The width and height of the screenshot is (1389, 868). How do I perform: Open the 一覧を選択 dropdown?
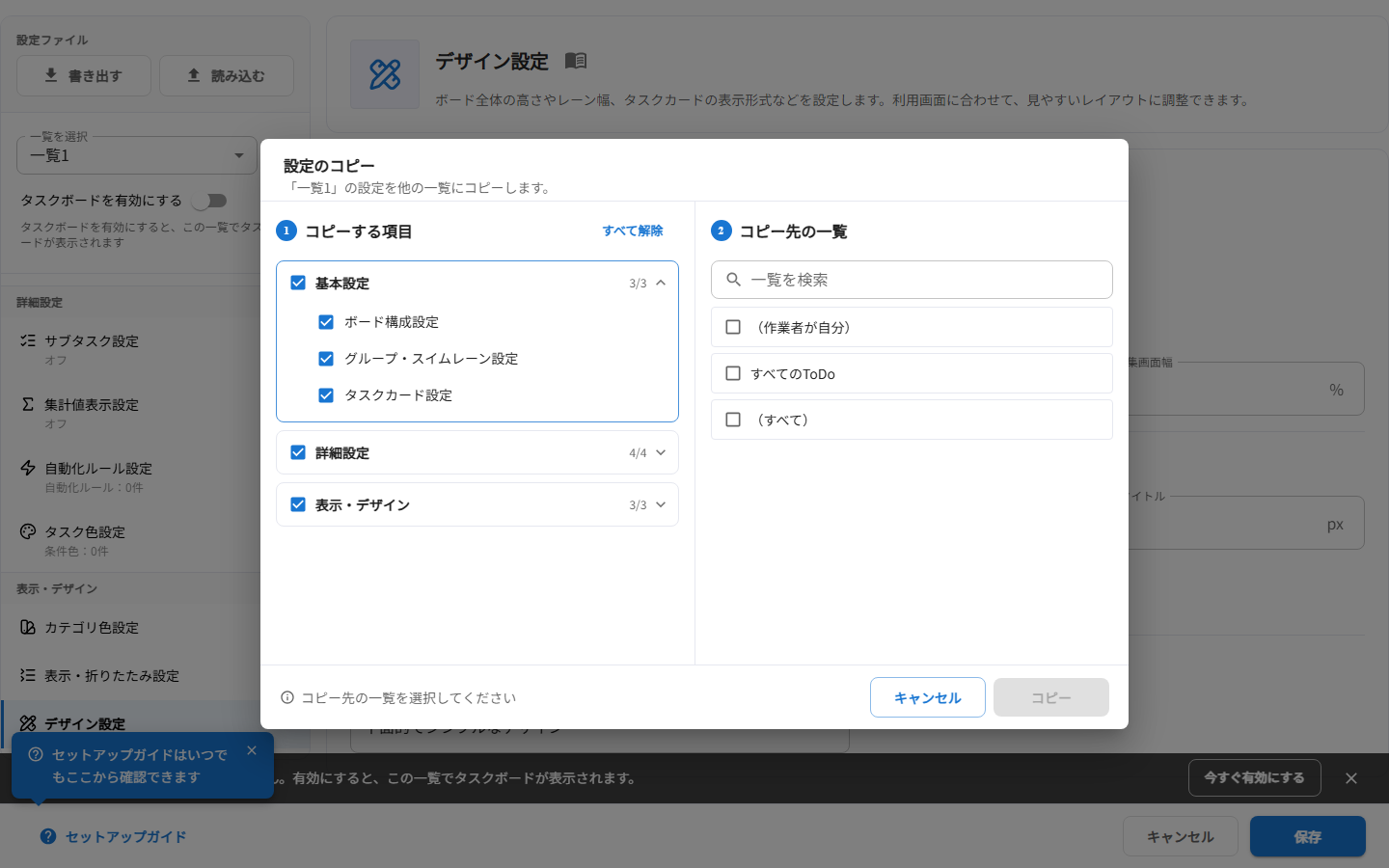(137, 155)
